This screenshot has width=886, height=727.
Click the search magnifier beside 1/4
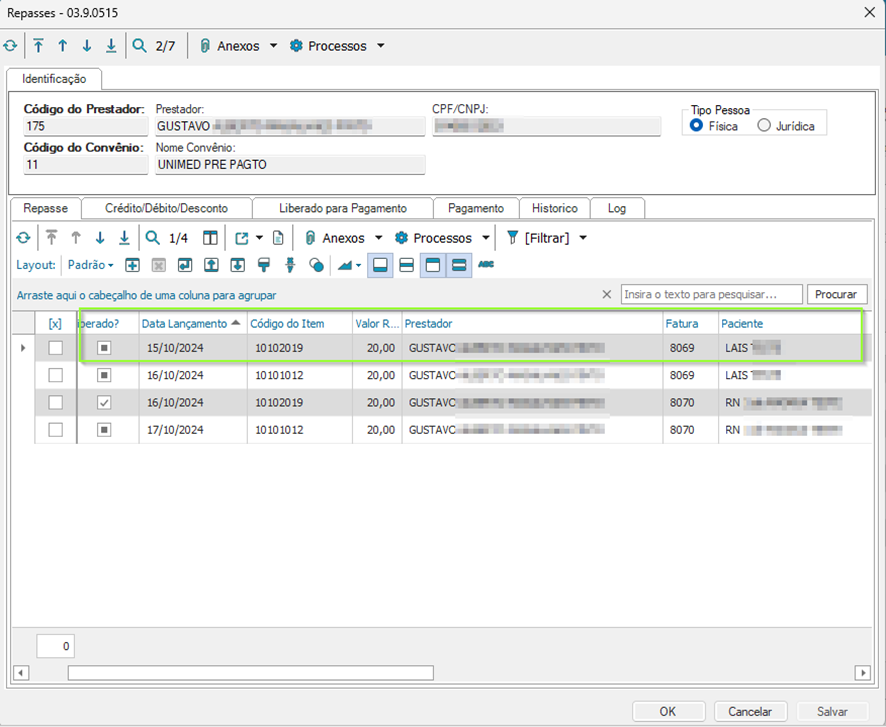click(x=153, y=238)
